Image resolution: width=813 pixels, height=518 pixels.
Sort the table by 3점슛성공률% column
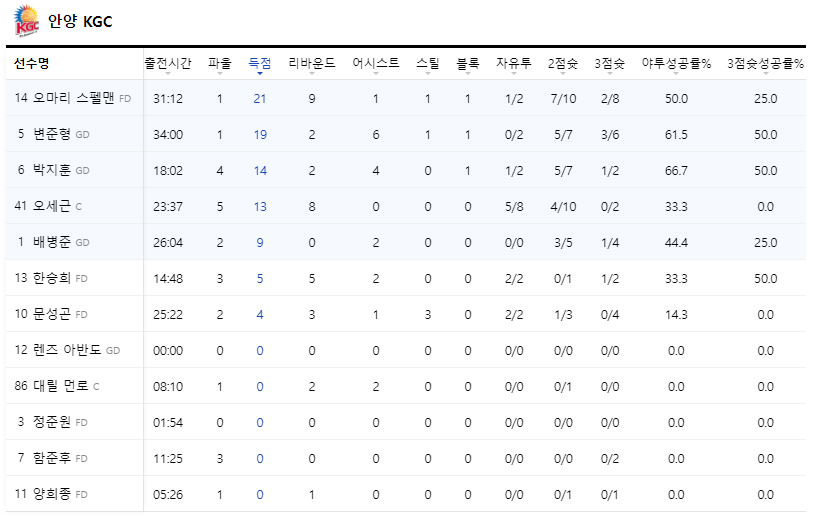[765, 64]
